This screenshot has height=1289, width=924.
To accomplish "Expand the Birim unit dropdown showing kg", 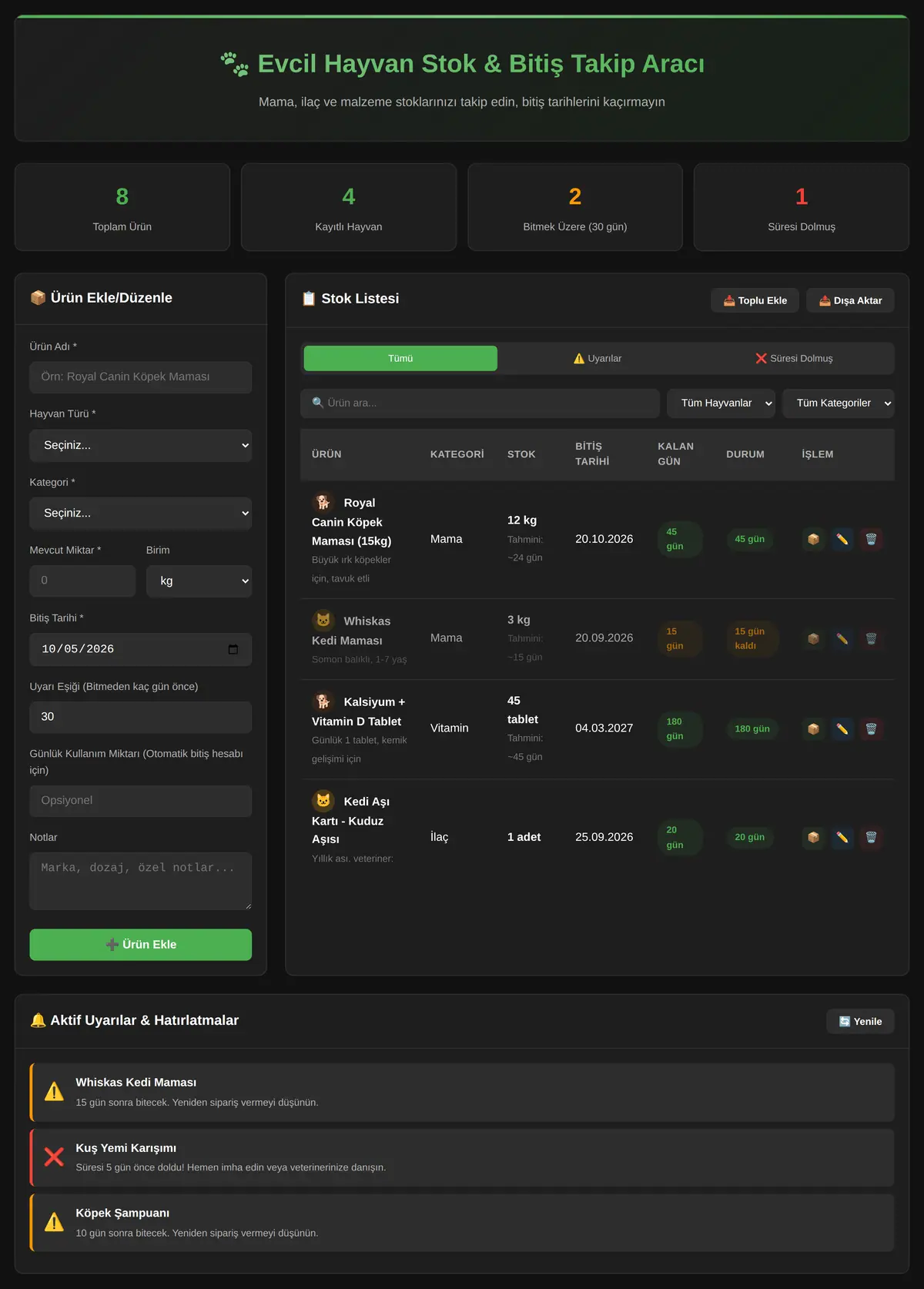I will pos(199,581).
